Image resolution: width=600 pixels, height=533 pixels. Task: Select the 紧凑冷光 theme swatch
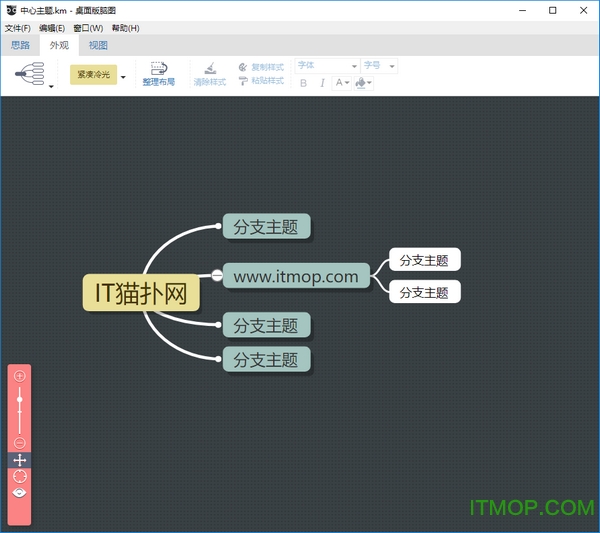93,74
